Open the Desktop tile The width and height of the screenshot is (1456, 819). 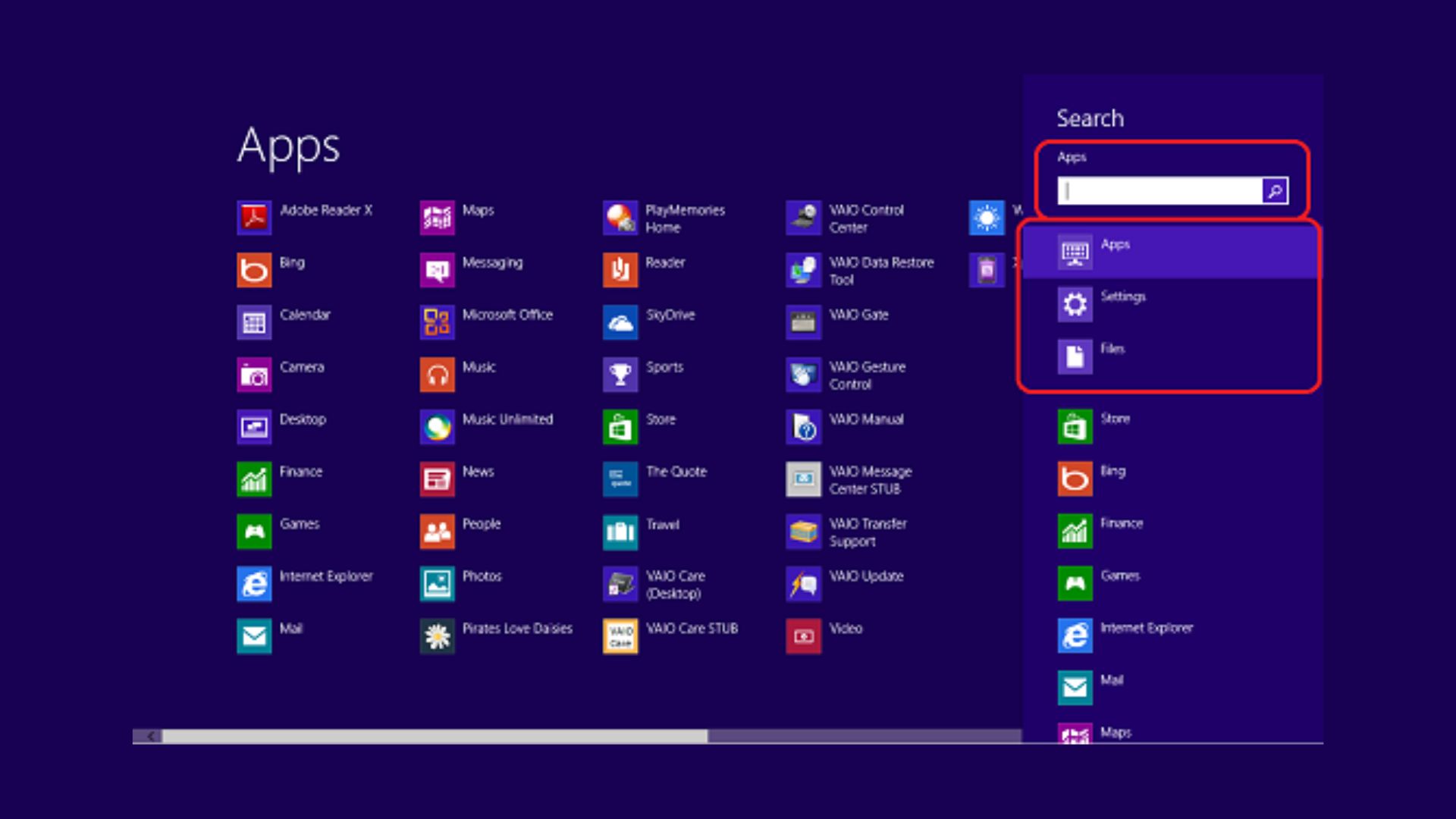coord(254,427)
